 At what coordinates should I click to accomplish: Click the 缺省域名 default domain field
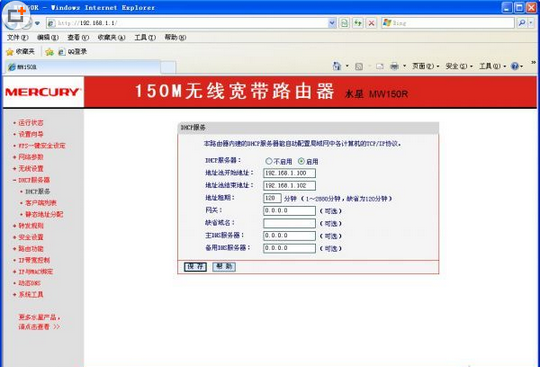pyautogui.click(x=289, y=223)
